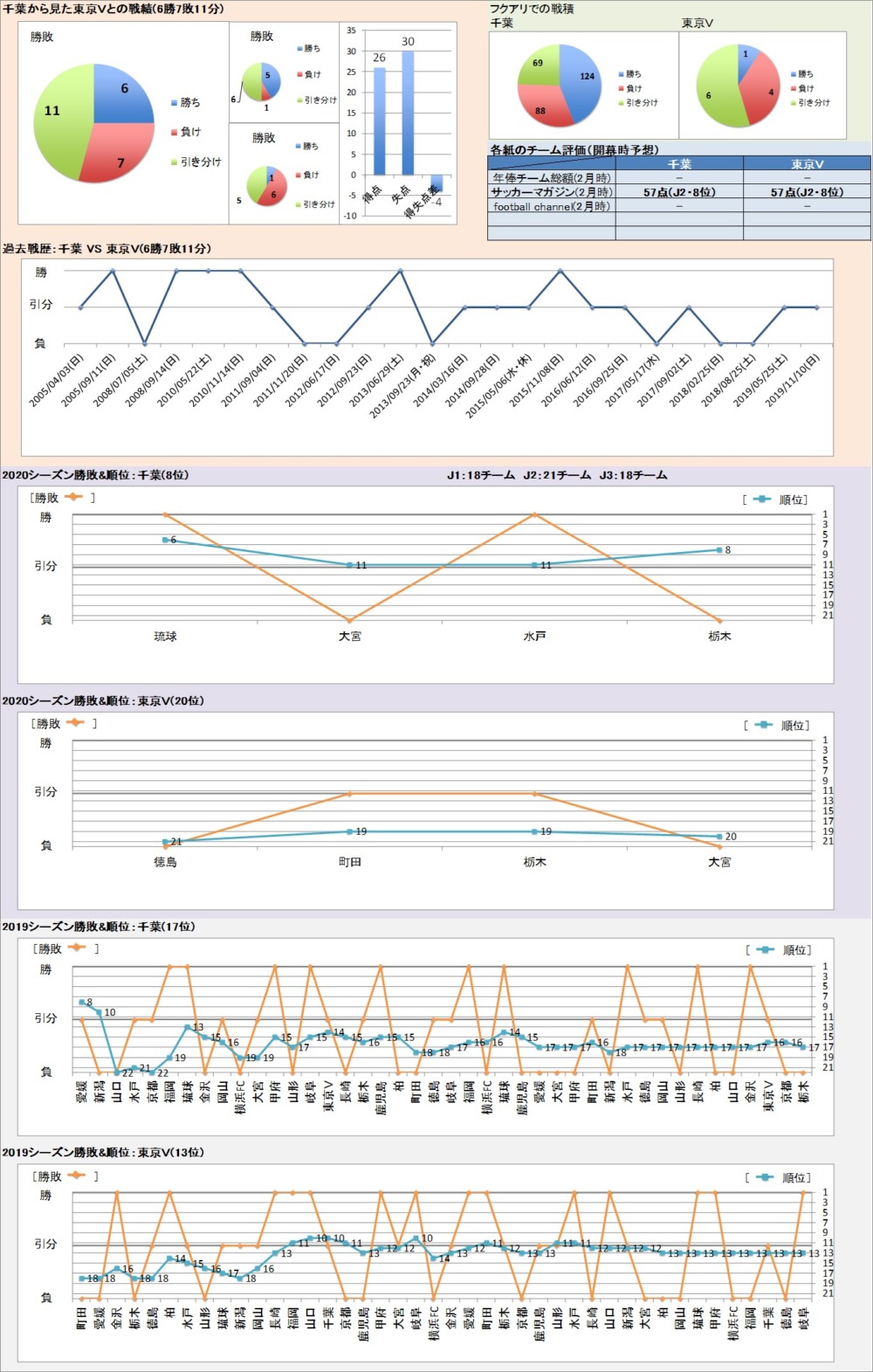873x1372 pixels.
Task: Click the サッカーマガジン(2月時) table row label
Action: tap(551, 192)
